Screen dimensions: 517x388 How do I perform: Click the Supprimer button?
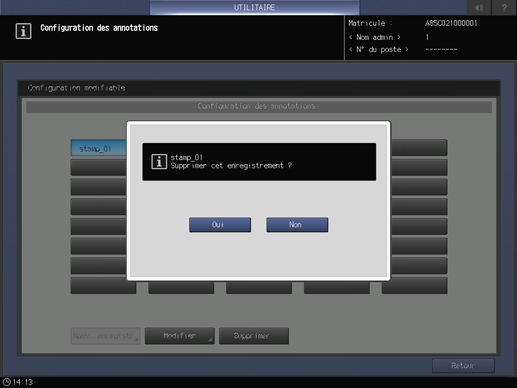pyautogui.click(x=254, y=336)
